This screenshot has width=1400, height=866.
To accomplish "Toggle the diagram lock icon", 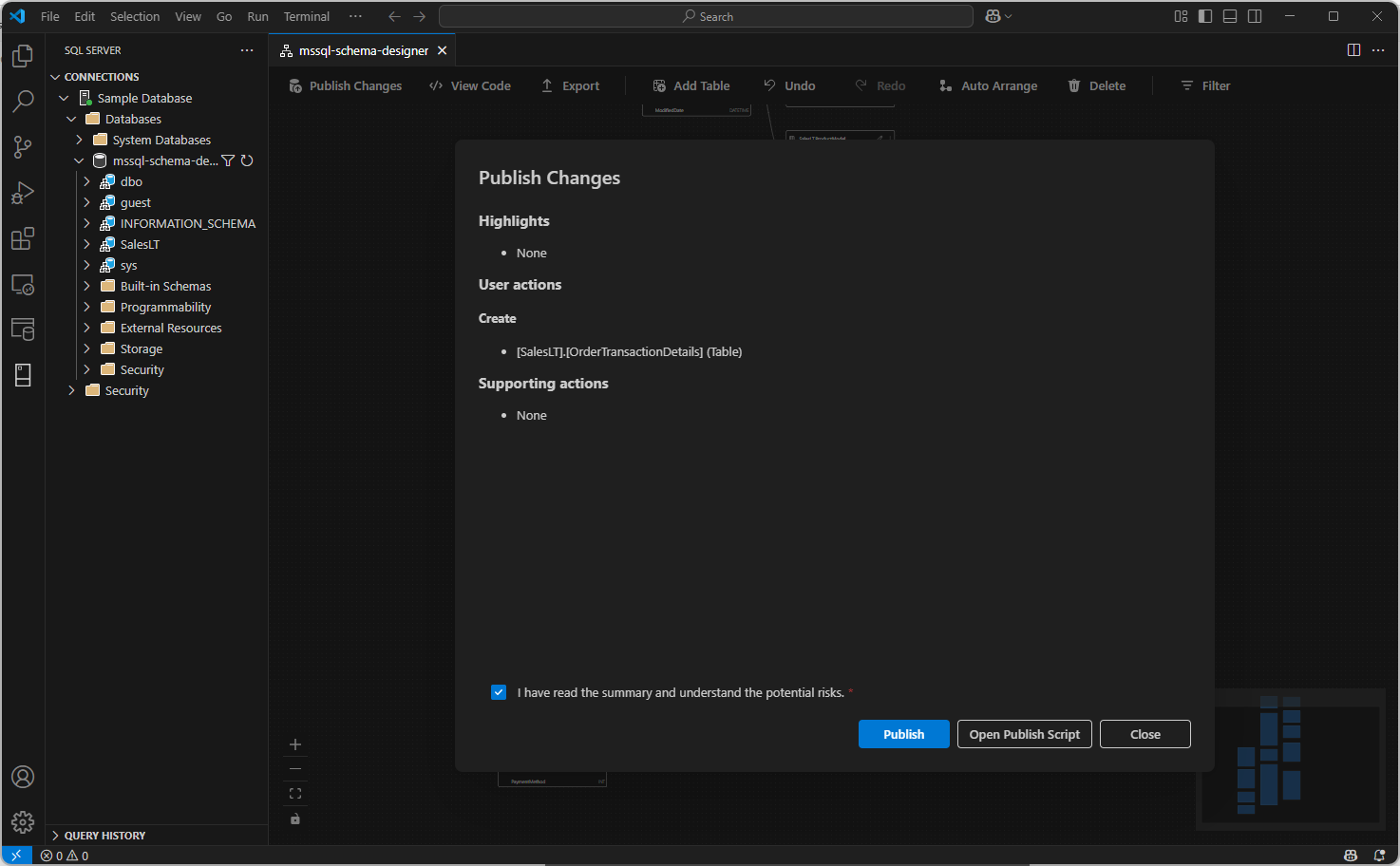I will pos(294,819).
